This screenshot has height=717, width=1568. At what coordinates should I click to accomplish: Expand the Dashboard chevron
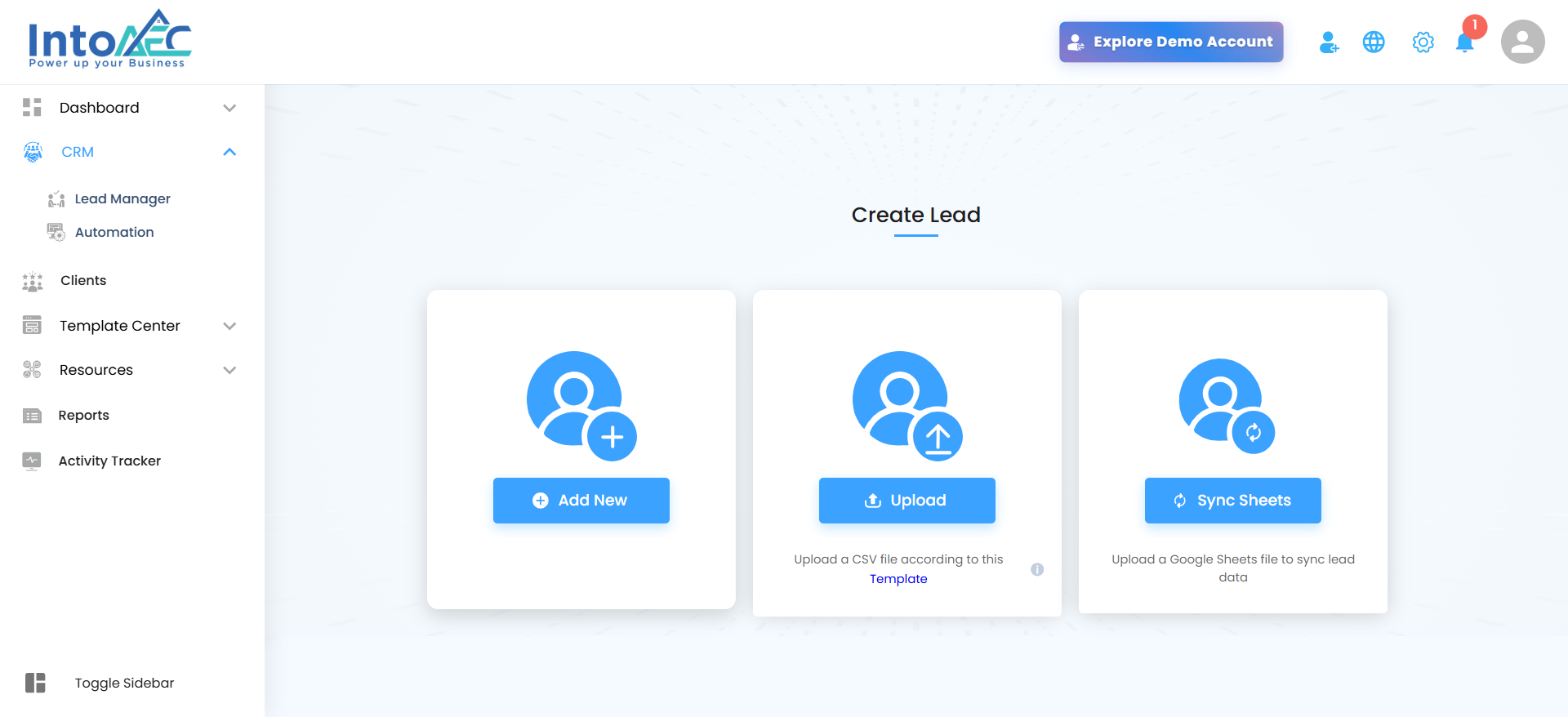click(x=229, y=108)
